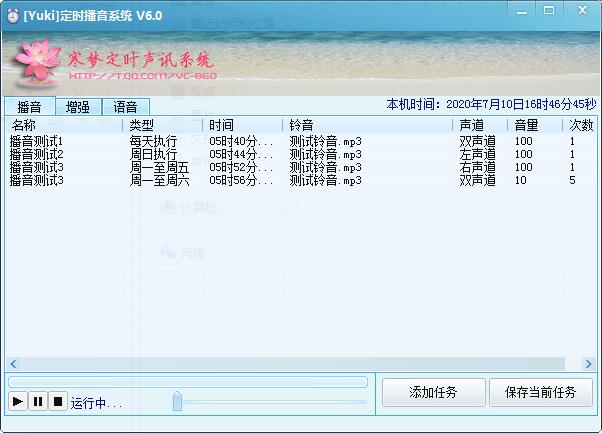Click the Play button in playback controls
The image size is (602, 433).
[x=18, y=402]
